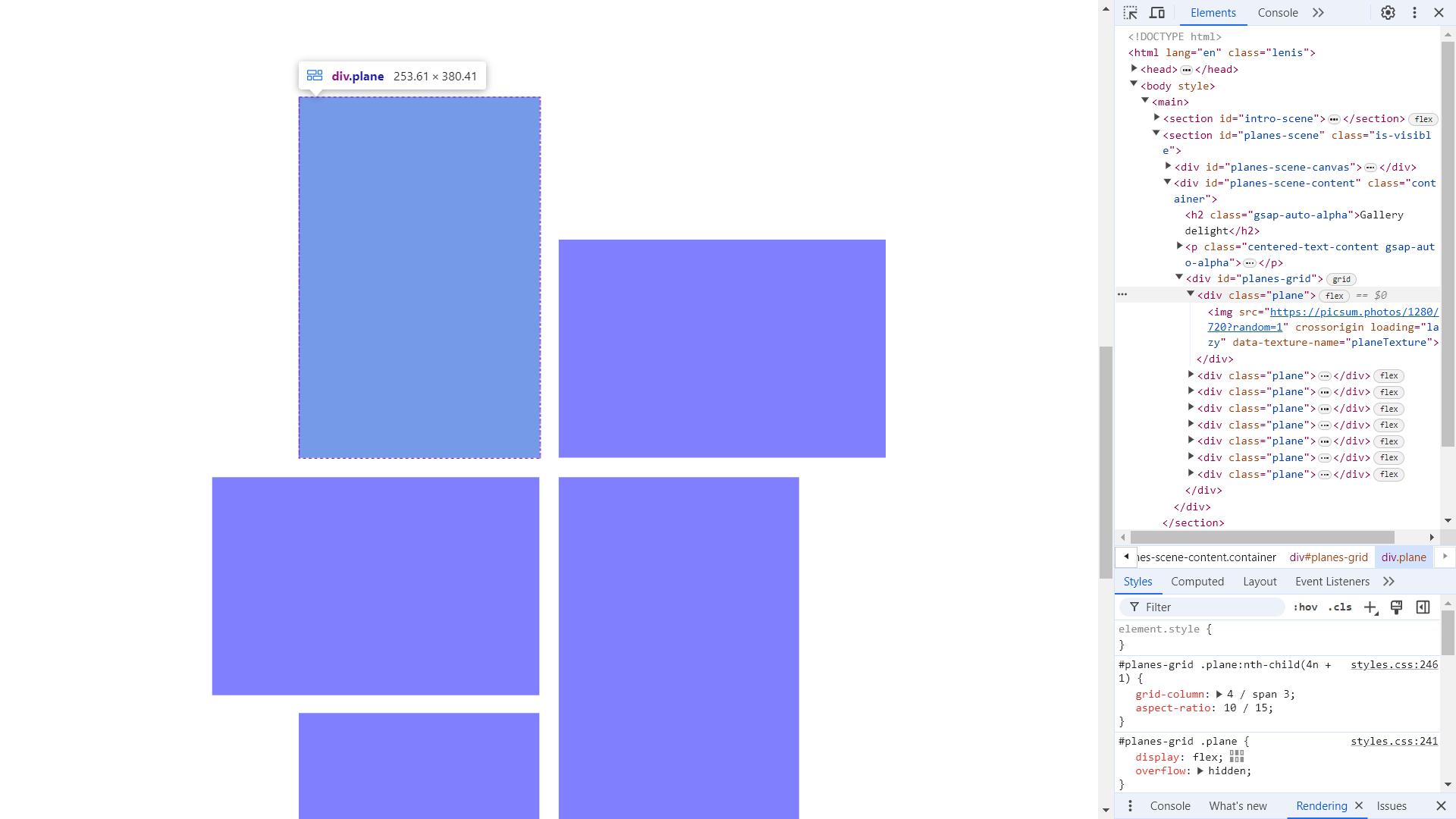
Task: Toggle the .cls class editor button
Action: pos(1340,607)
